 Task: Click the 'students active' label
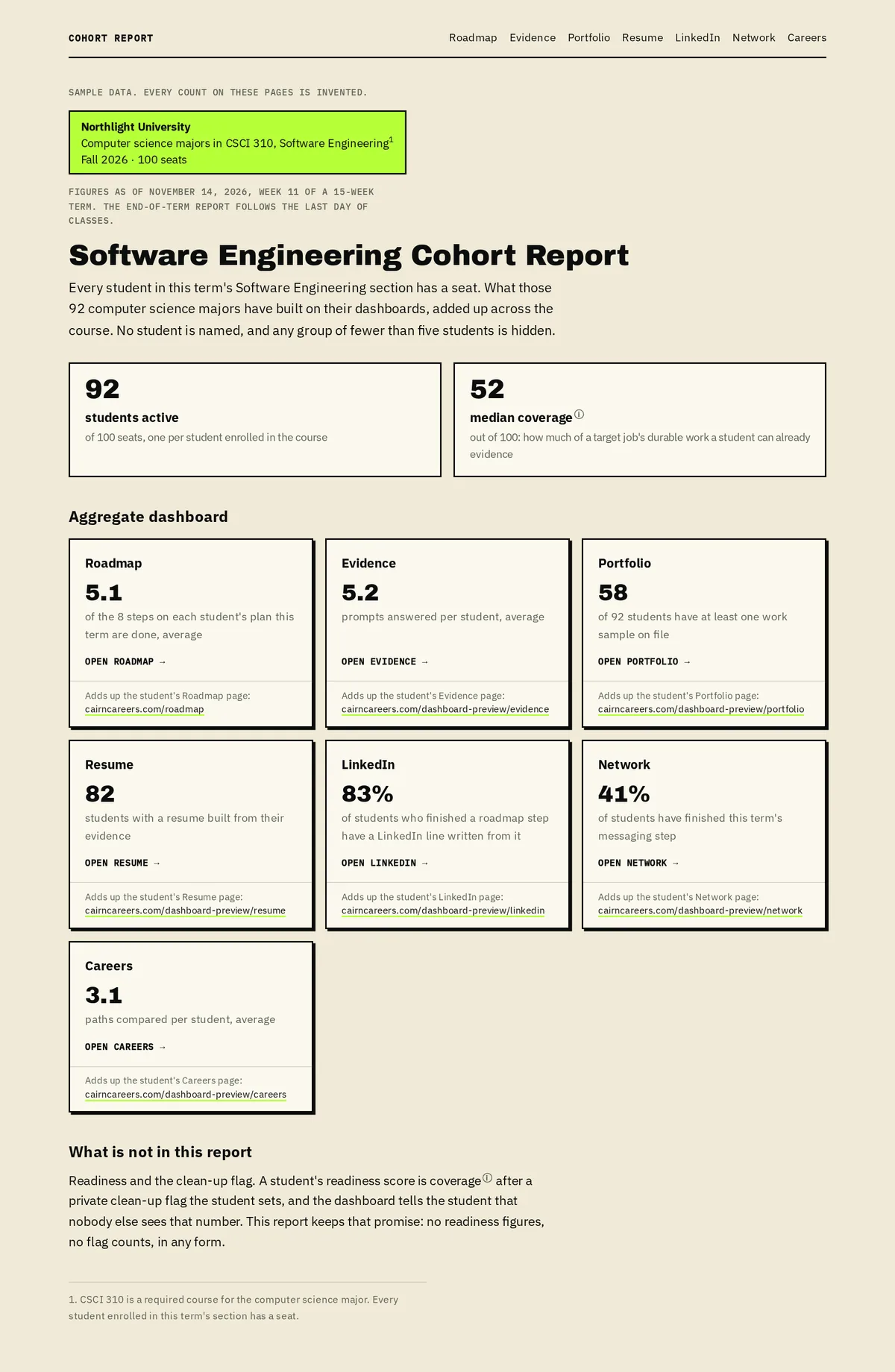pyautogui.click(x=132, y=418)
